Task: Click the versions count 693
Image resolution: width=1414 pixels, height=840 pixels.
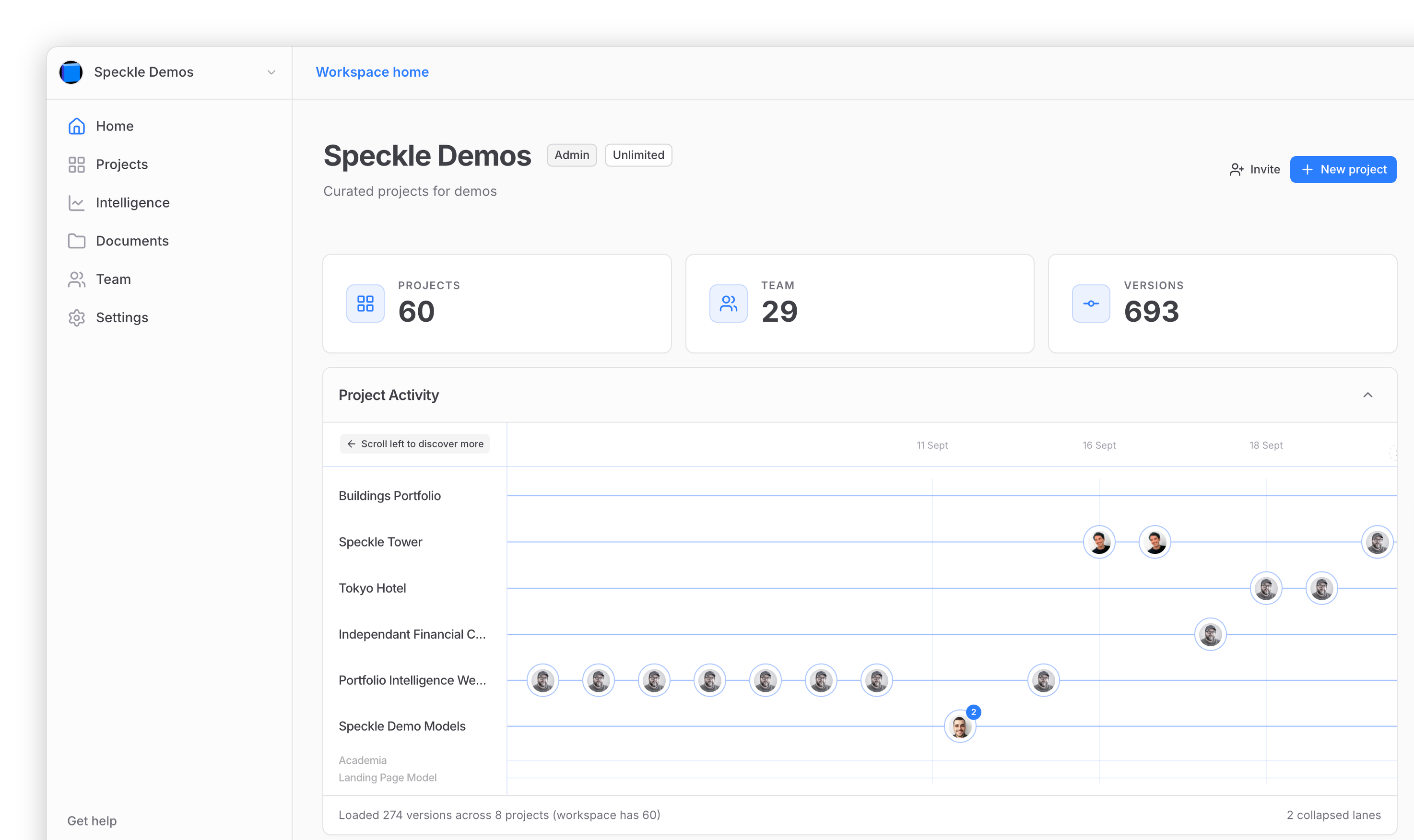Action: 1151,312
